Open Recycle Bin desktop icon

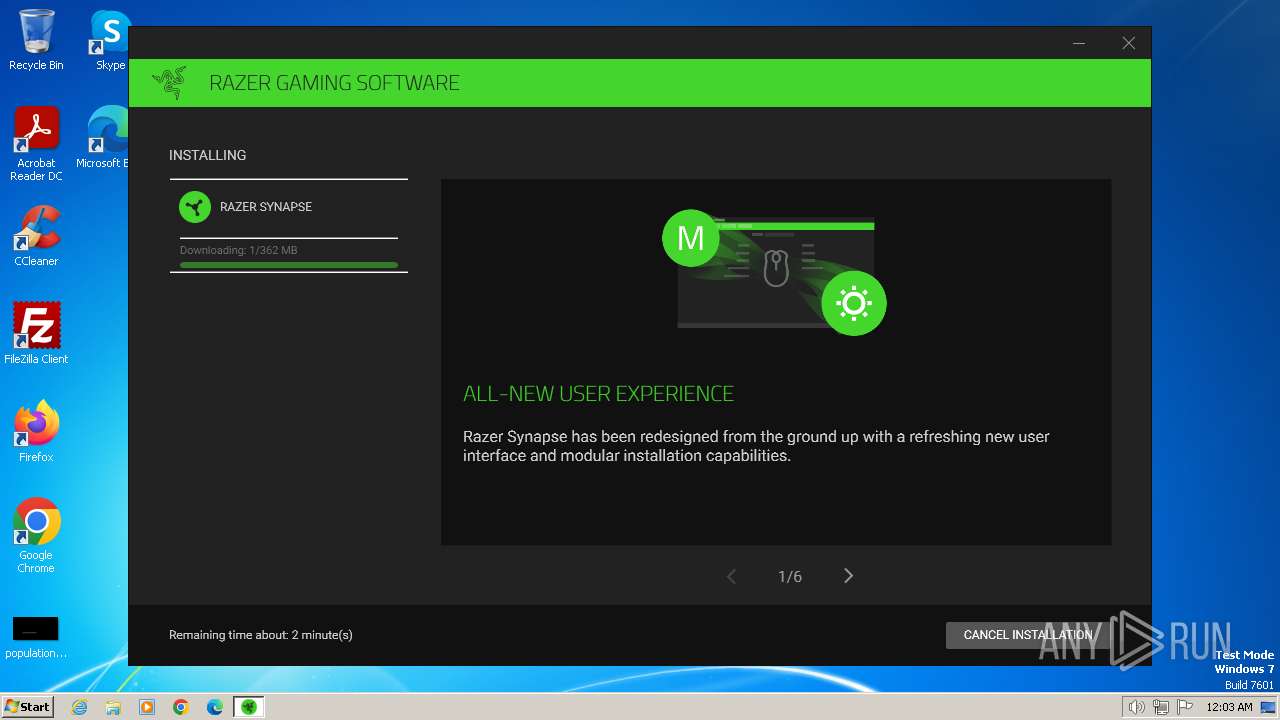[x=36, y=40]
